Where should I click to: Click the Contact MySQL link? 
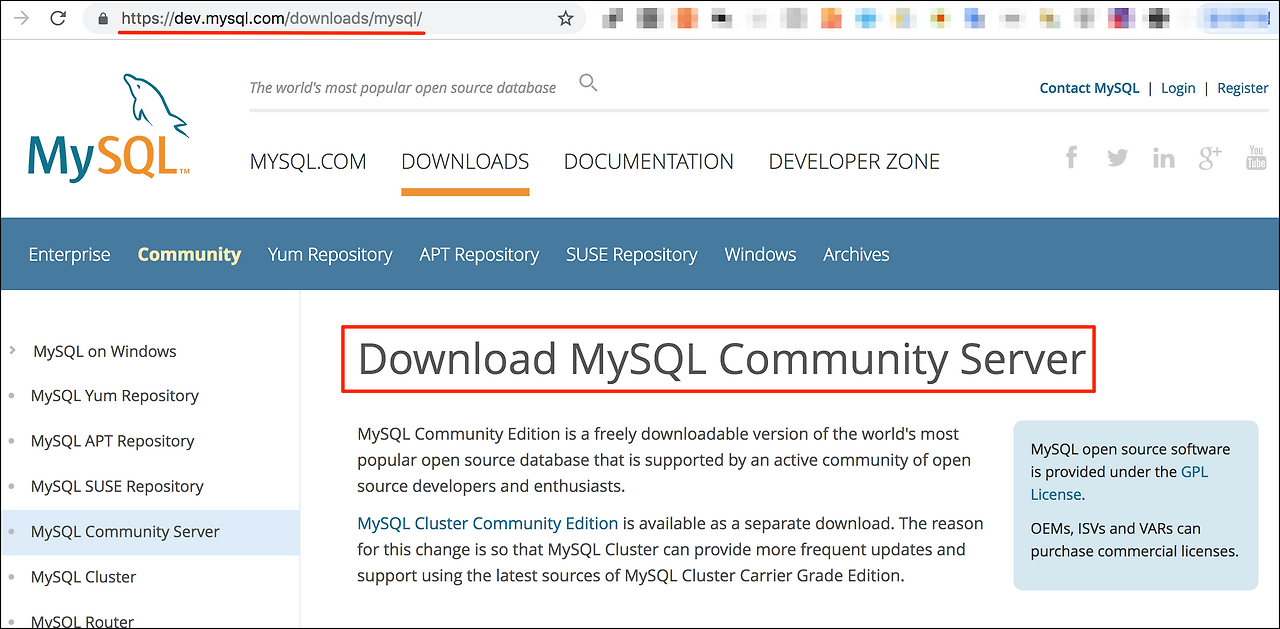tap(1089, 88)
